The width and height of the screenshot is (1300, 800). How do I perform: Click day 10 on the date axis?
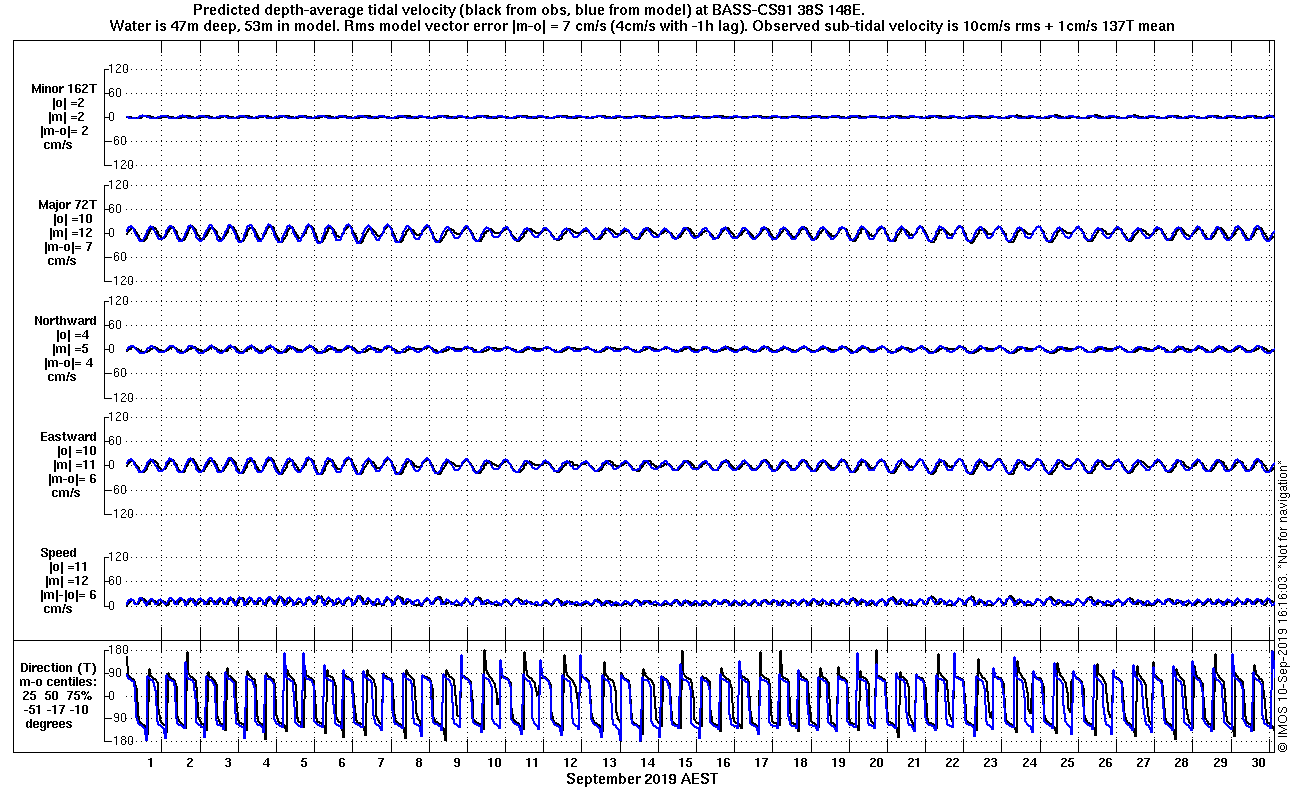[494, 763]
